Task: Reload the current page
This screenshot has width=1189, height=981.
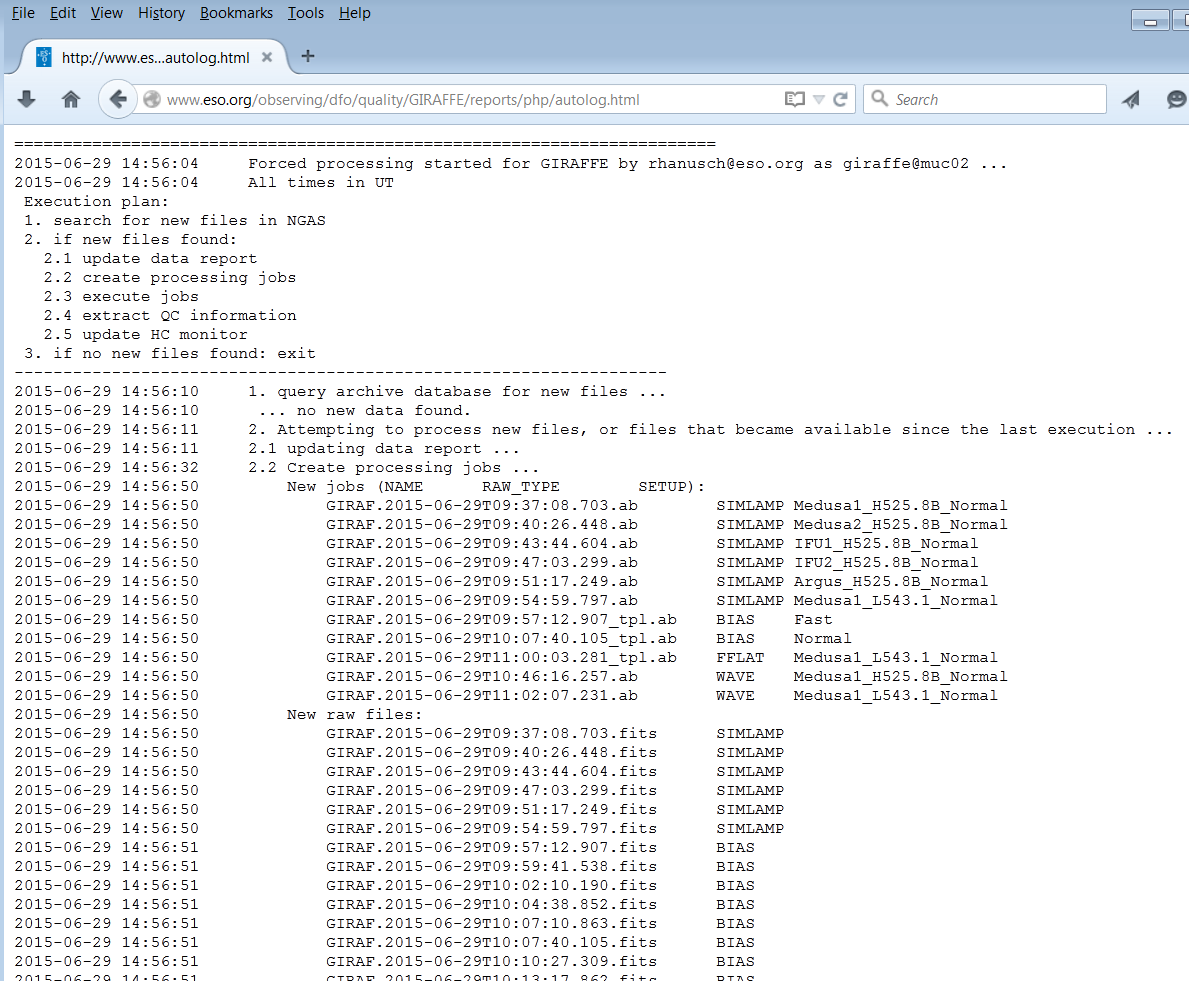Action: (x=841, y=100)
